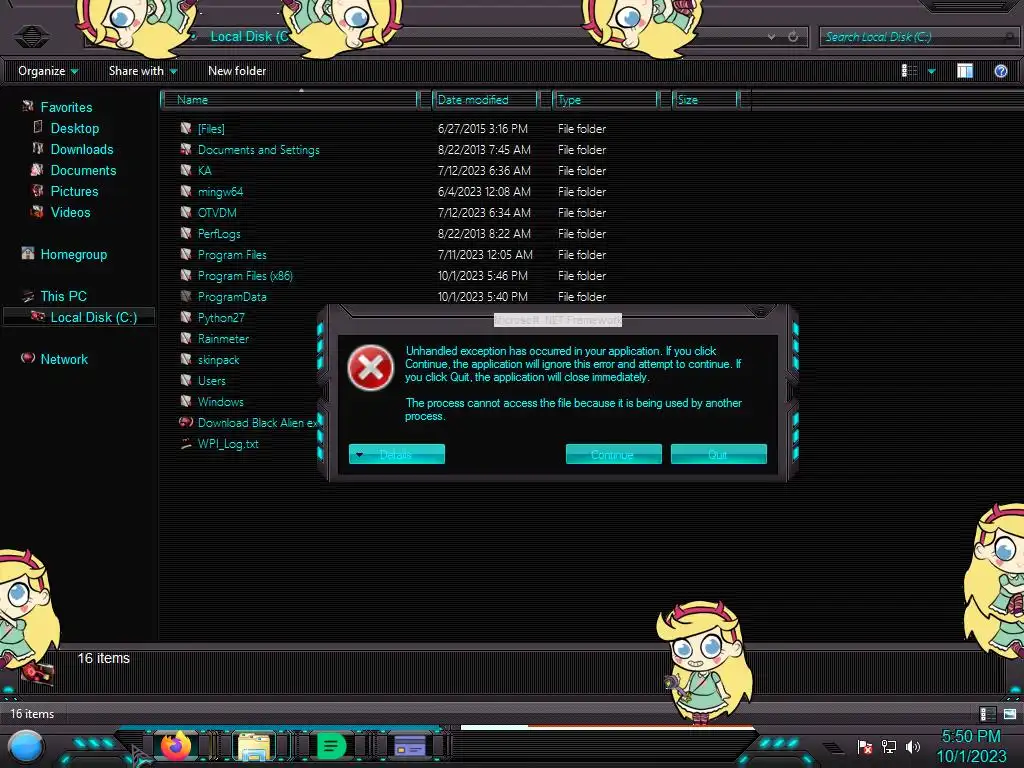Expand the address bar history dropdown
Image resolution: width=1024 pixels, height=768 pixels.
coord(771,37)
